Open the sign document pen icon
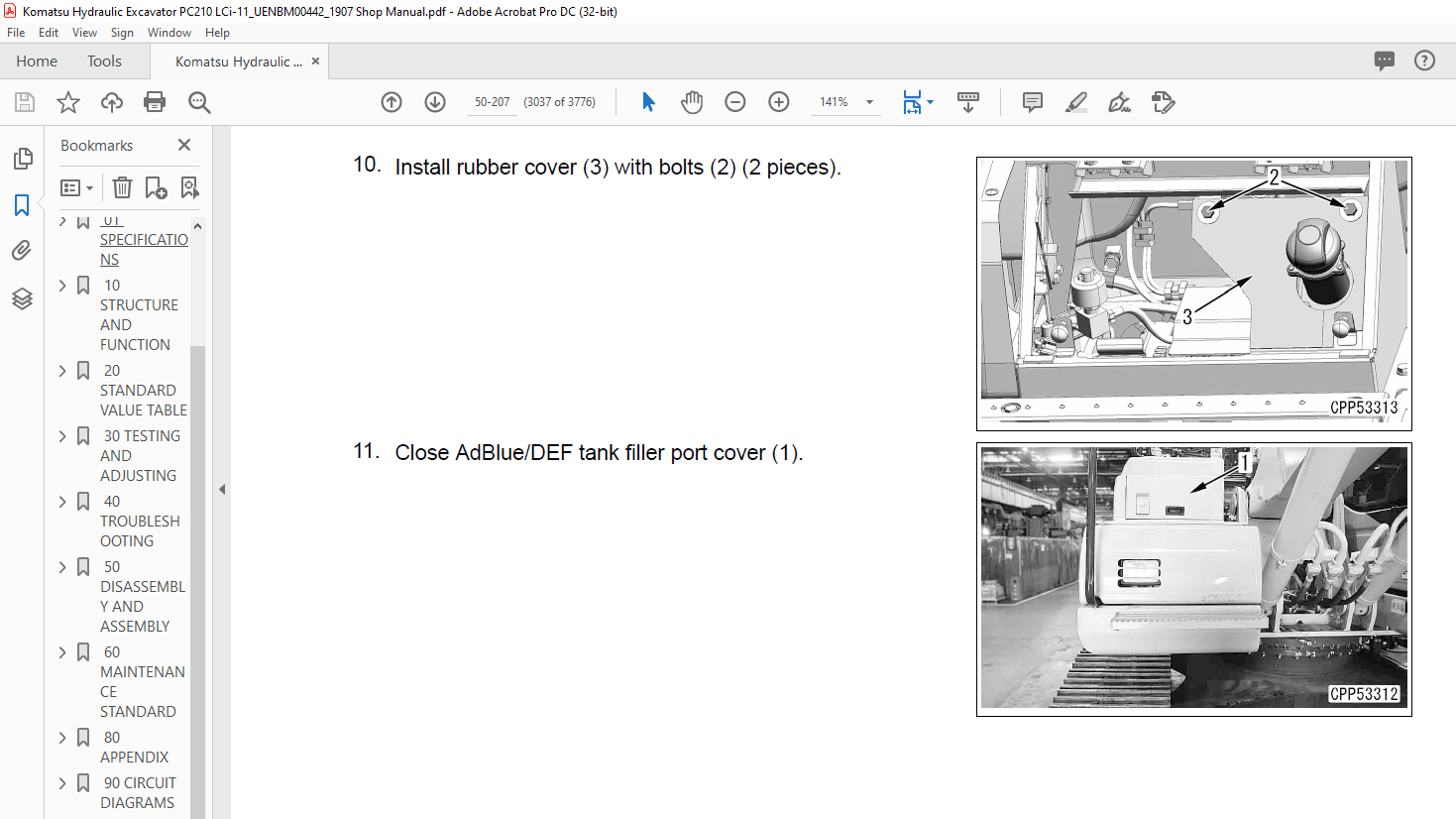The image size is (1456, 819). [1120, 102]
